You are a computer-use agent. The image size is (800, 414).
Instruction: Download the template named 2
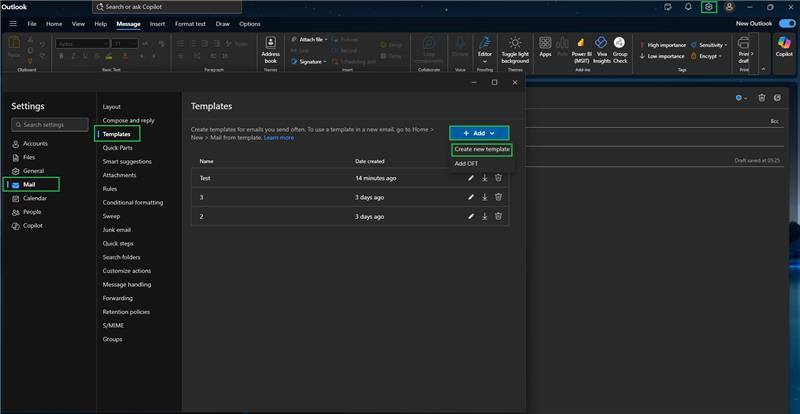pos(485,216)
